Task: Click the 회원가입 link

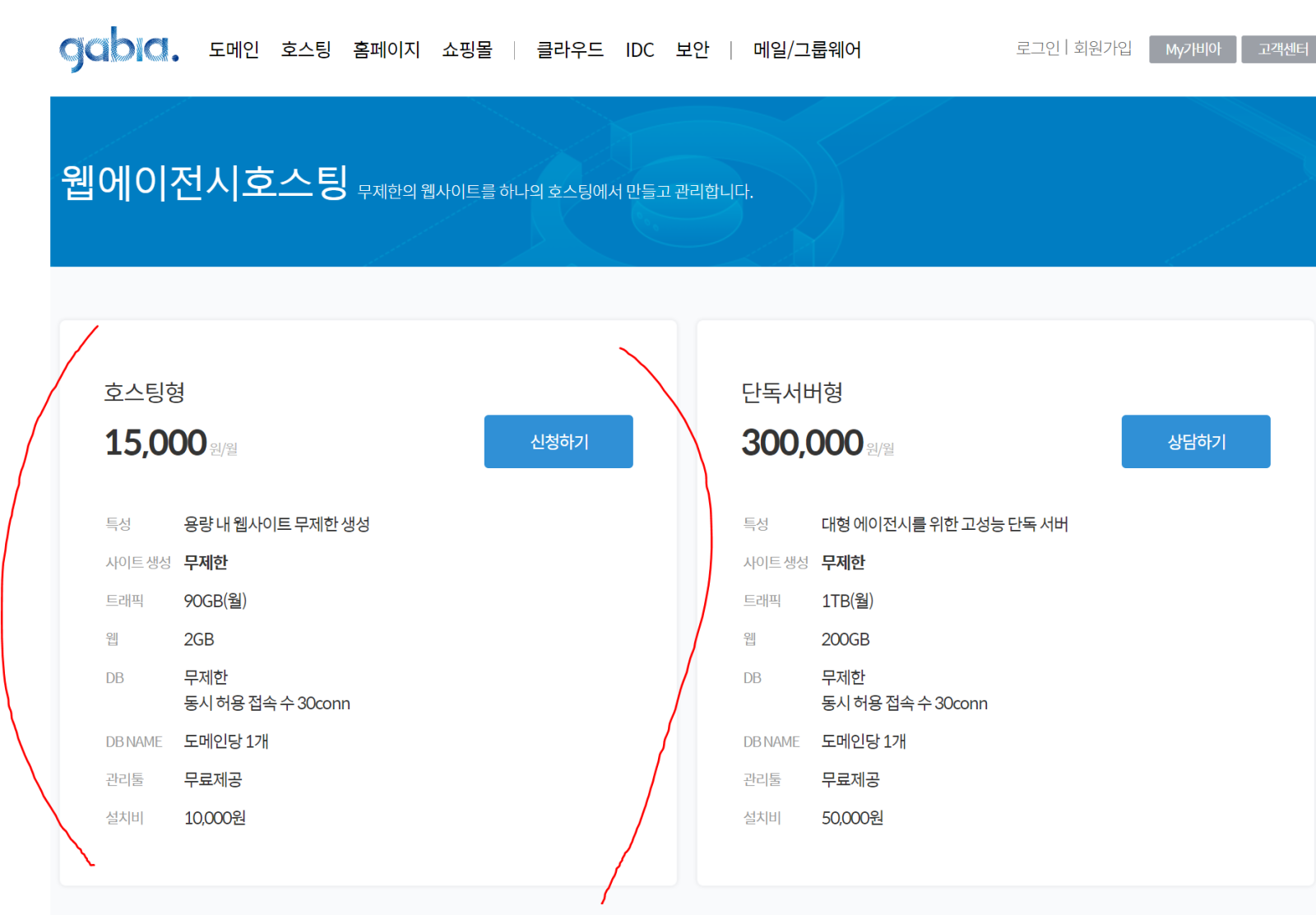Action: (1103, 49)
